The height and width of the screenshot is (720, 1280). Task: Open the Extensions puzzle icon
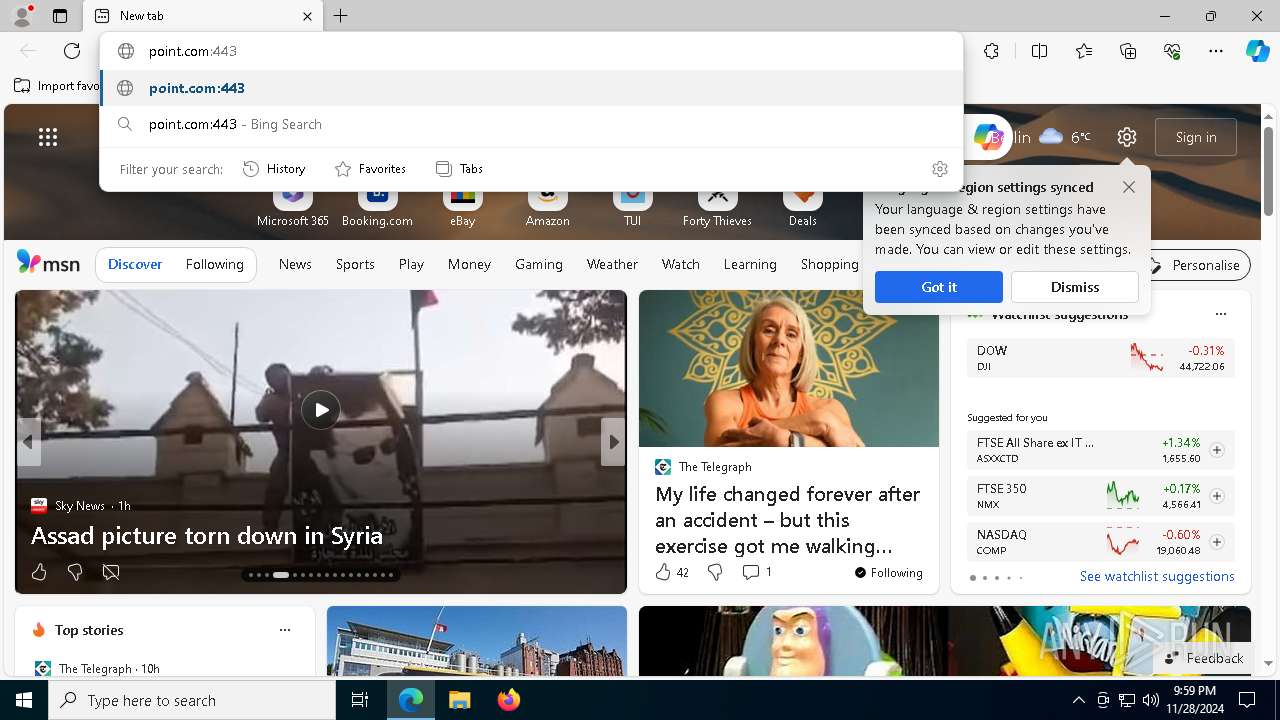[x=991, y=51]
